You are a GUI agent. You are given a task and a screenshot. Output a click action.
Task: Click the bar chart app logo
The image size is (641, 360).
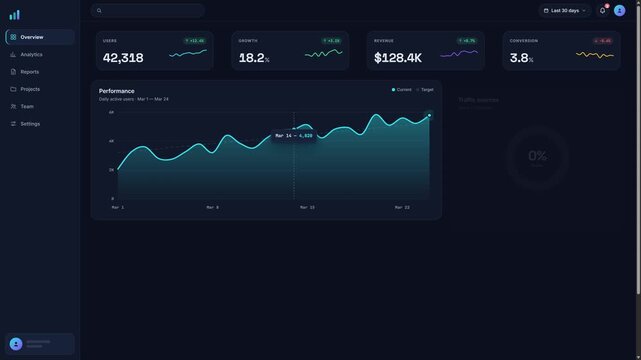tap(15, 15)
